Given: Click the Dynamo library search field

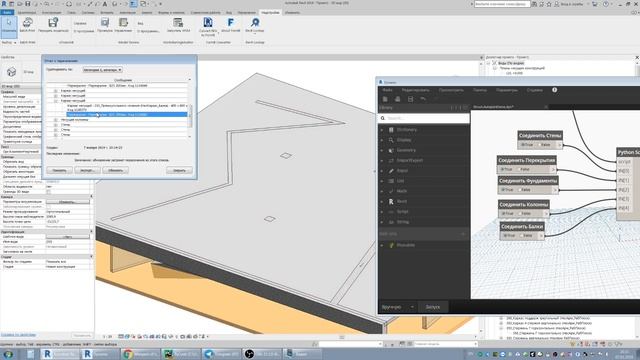Looking at the screenshot, I should point(424,118).
